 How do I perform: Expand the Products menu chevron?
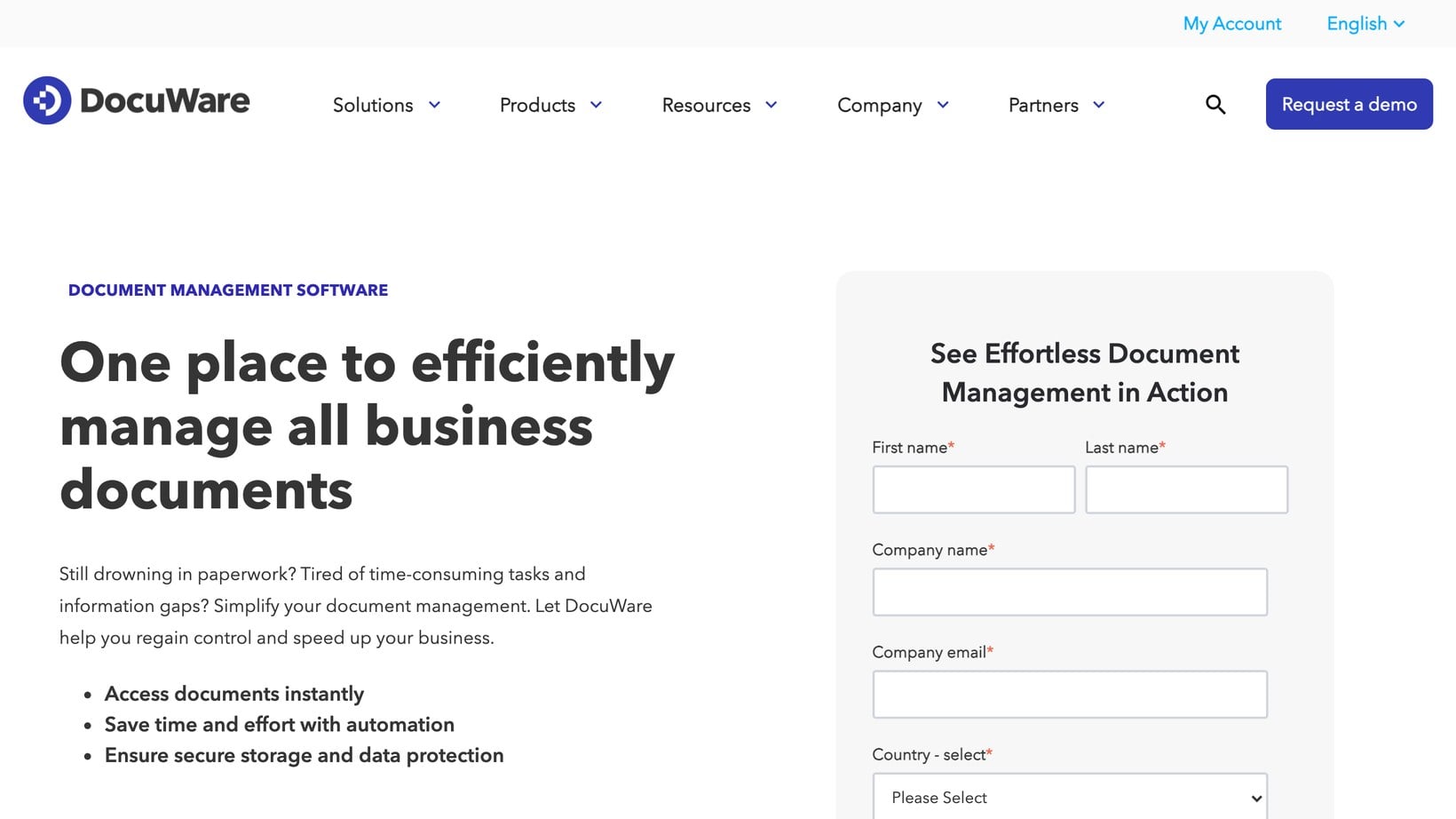coord(596,105)
